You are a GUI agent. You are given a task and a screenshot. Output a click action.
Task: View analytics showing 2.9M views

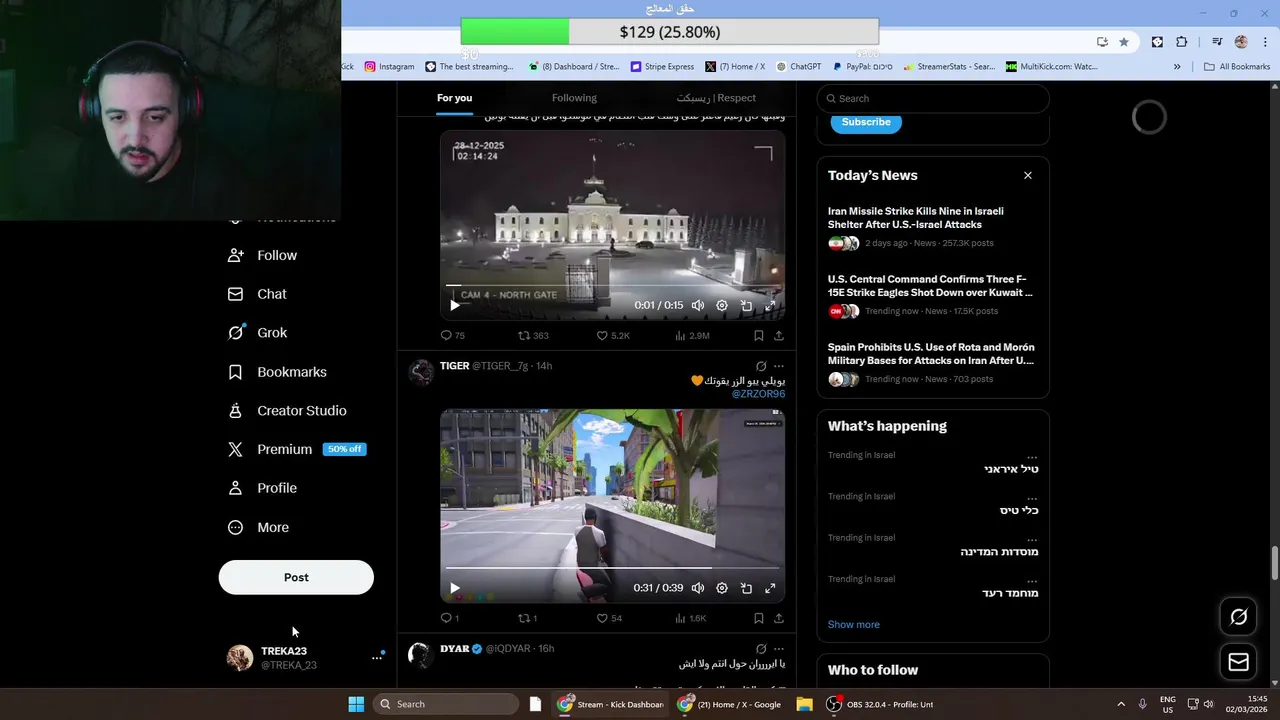[x=692, y=335]
